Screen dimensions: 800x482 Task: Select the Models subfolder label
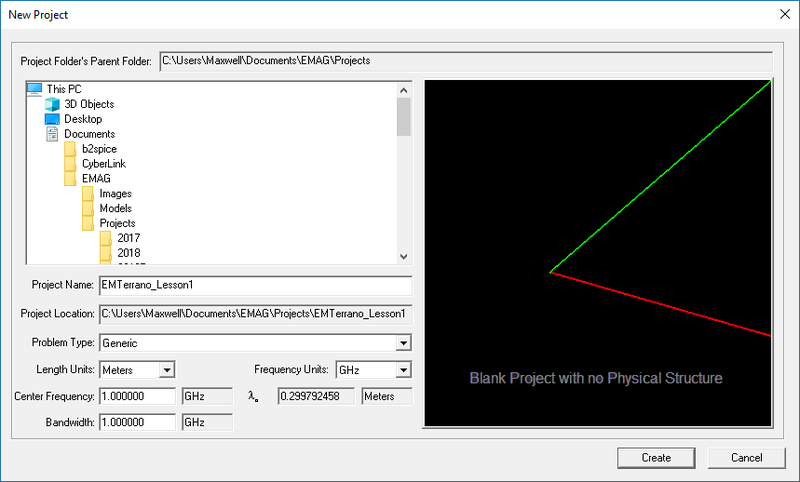(116, 209)
